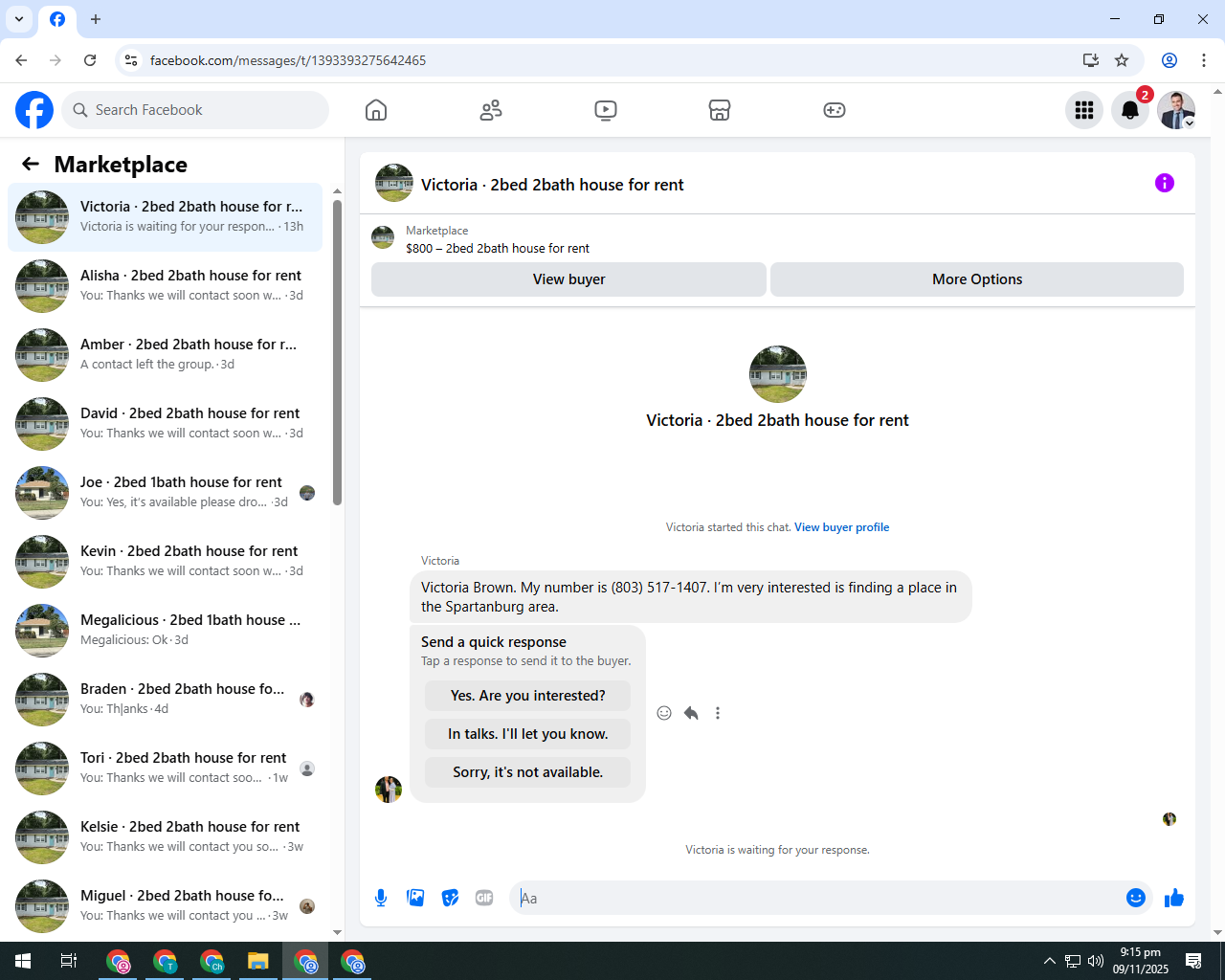
Task: Bookmark this page with the star icon
Action: (x=1122, y=60)
